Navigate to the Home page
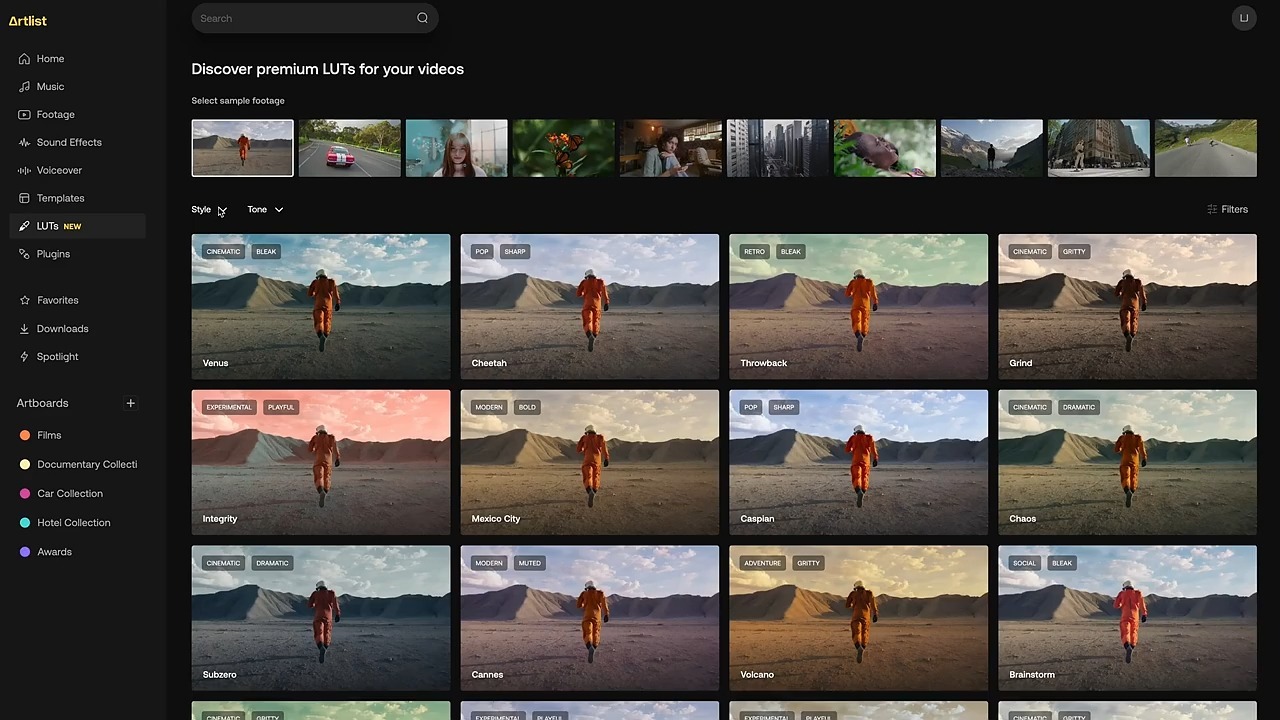 [x=50, y=59]
